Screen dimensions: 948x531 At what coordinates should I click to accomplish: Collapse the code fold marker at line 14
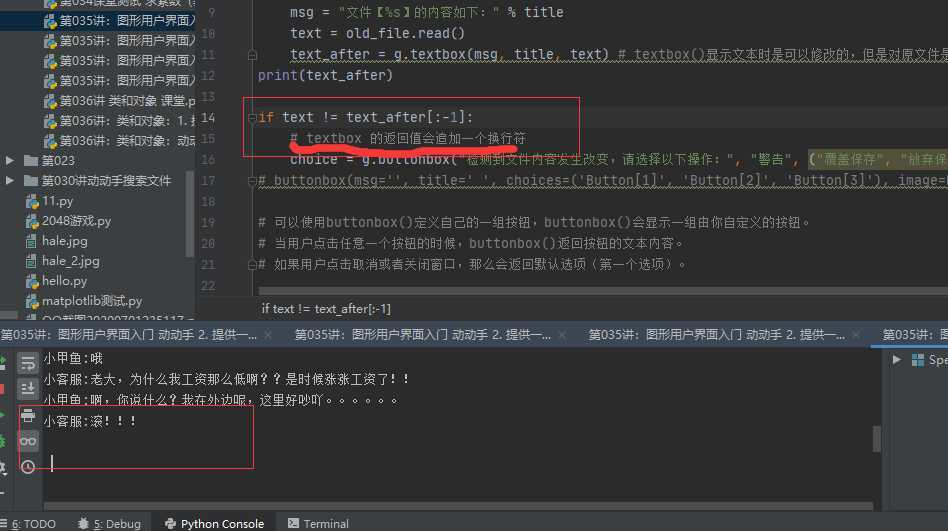[252, 117]
